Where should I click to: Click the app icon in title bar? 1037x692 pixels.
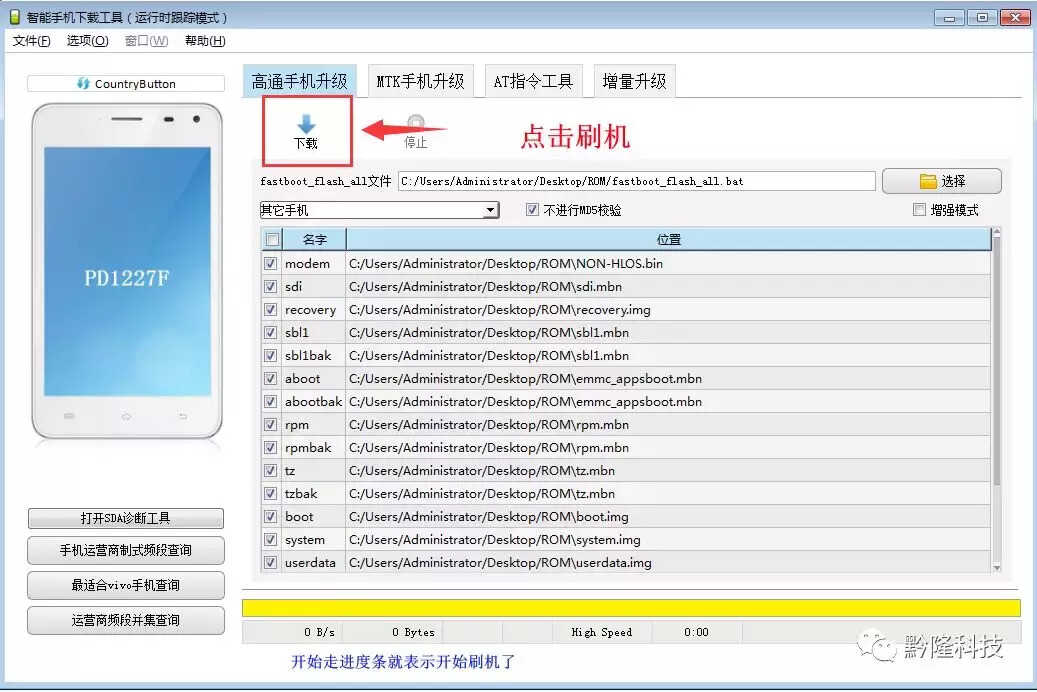point(15,17)
